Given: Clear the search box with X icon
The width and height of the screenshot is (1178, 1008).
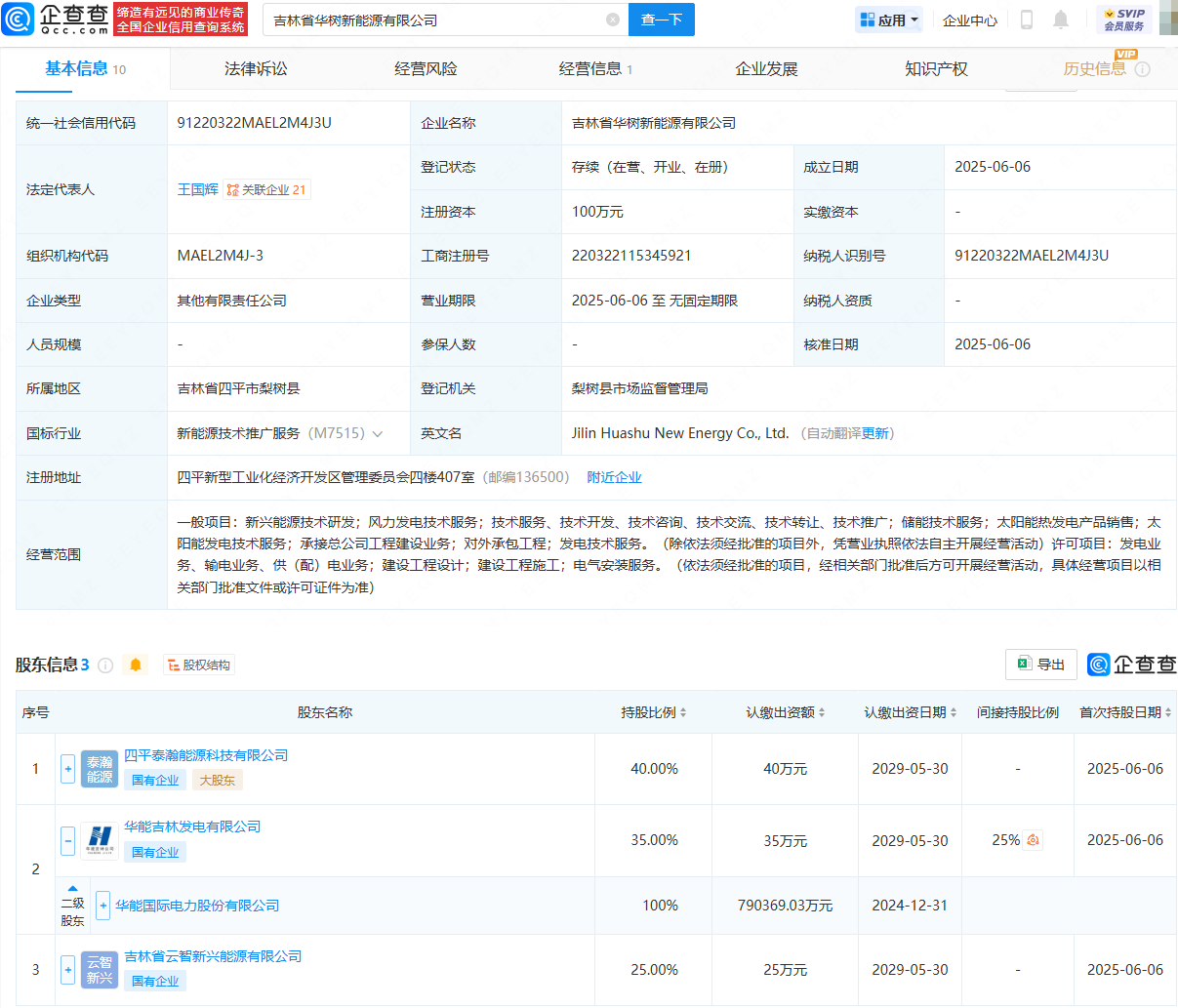Looking at the screenshot, I should [613, 20].
